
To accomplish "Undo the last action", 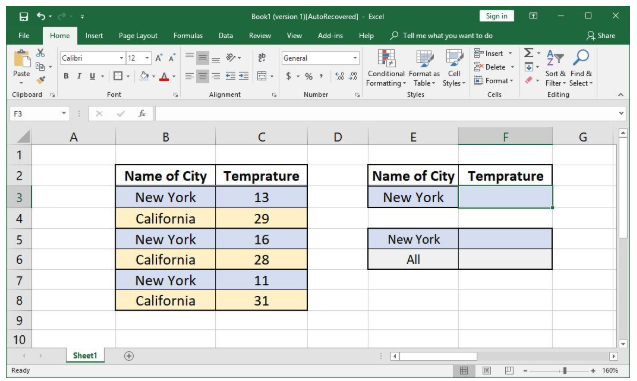I will (x=41, y=16).
